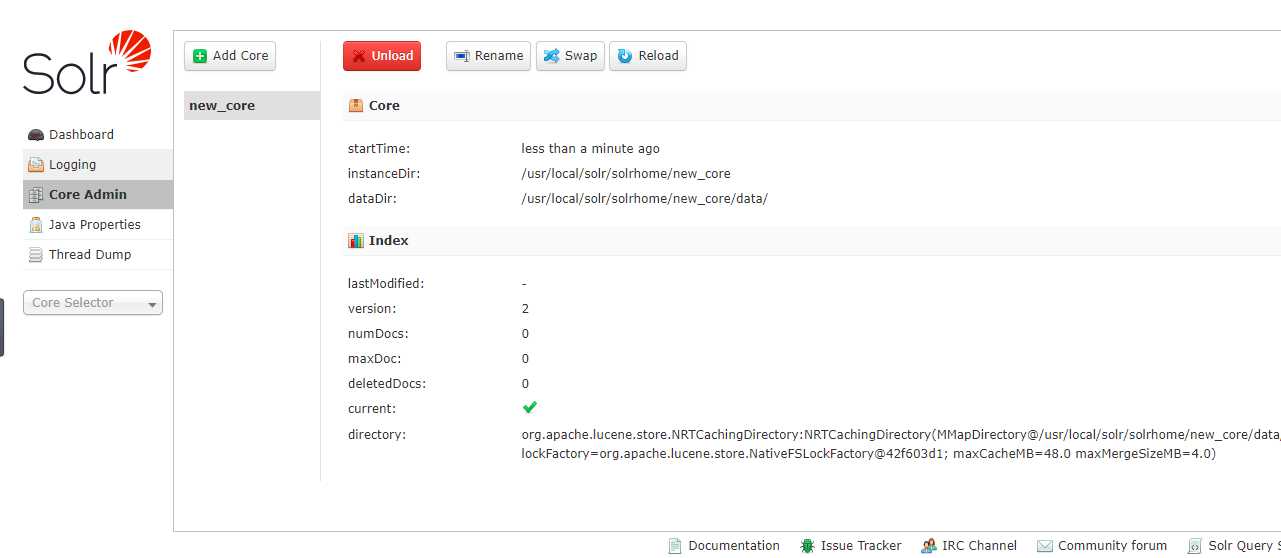This screenshot has width=1281, height=558.
Task: Click the Java Properties jar icon
Action: click(x=36, y=225)
